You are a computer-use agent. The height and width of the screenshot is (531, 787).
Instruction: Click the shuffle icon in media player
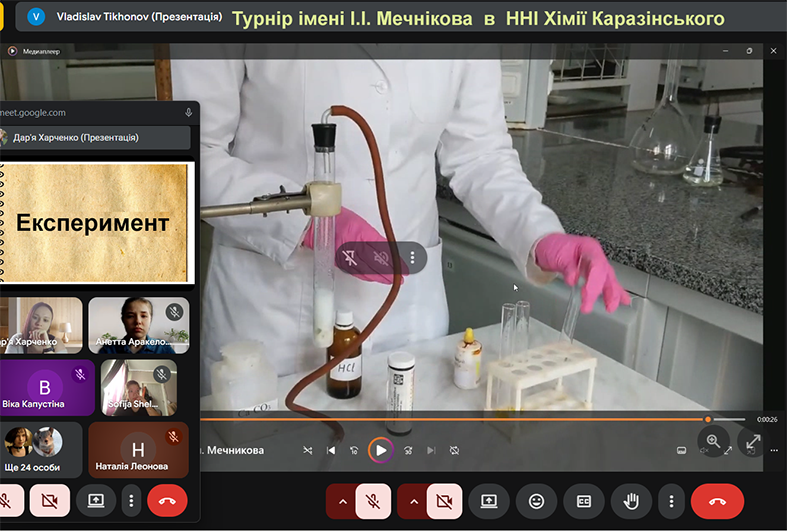tap(307, 450)
